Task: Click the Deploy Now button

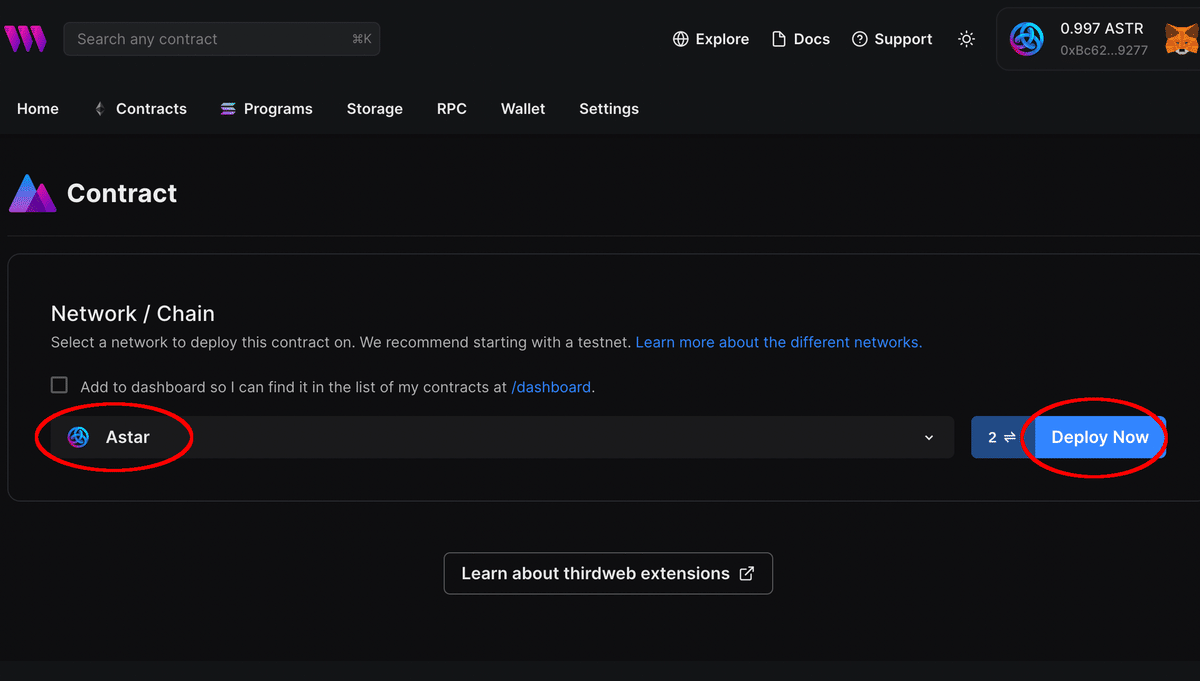Action: click(1100, 437)
